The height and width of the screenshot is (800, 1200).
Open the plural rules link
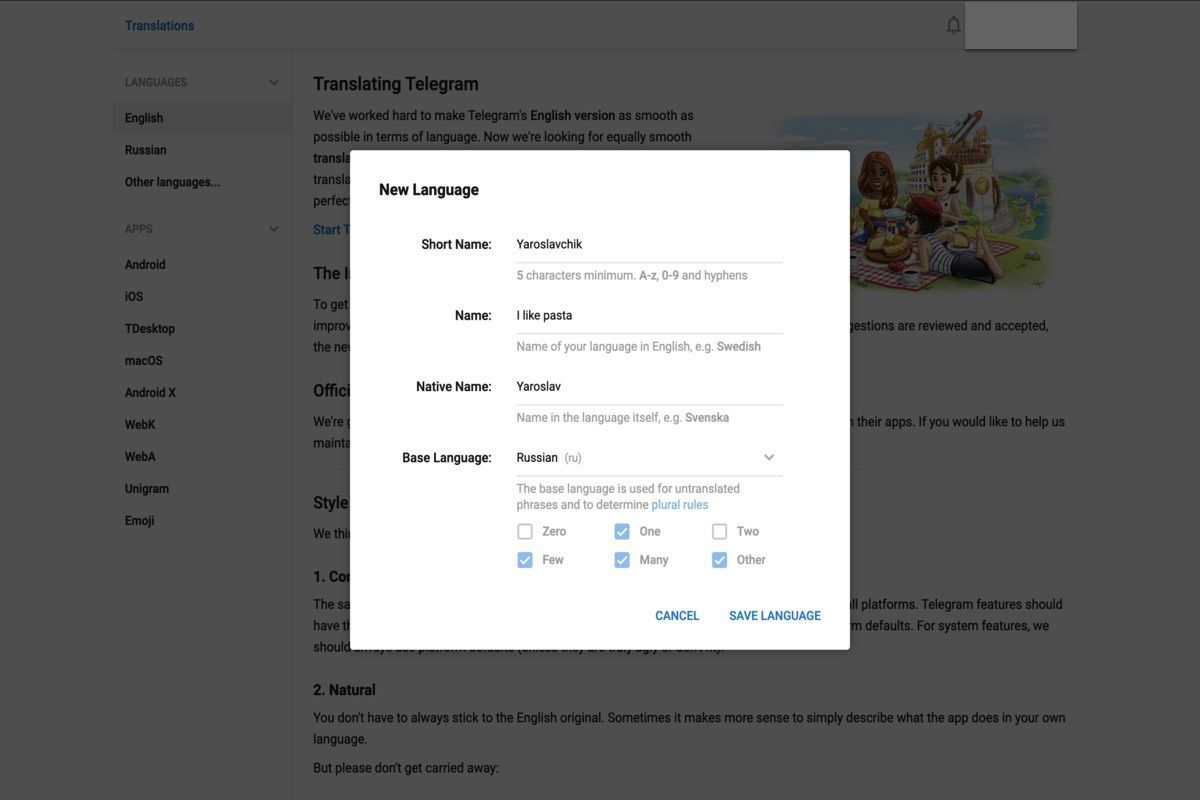coord(679,505)
